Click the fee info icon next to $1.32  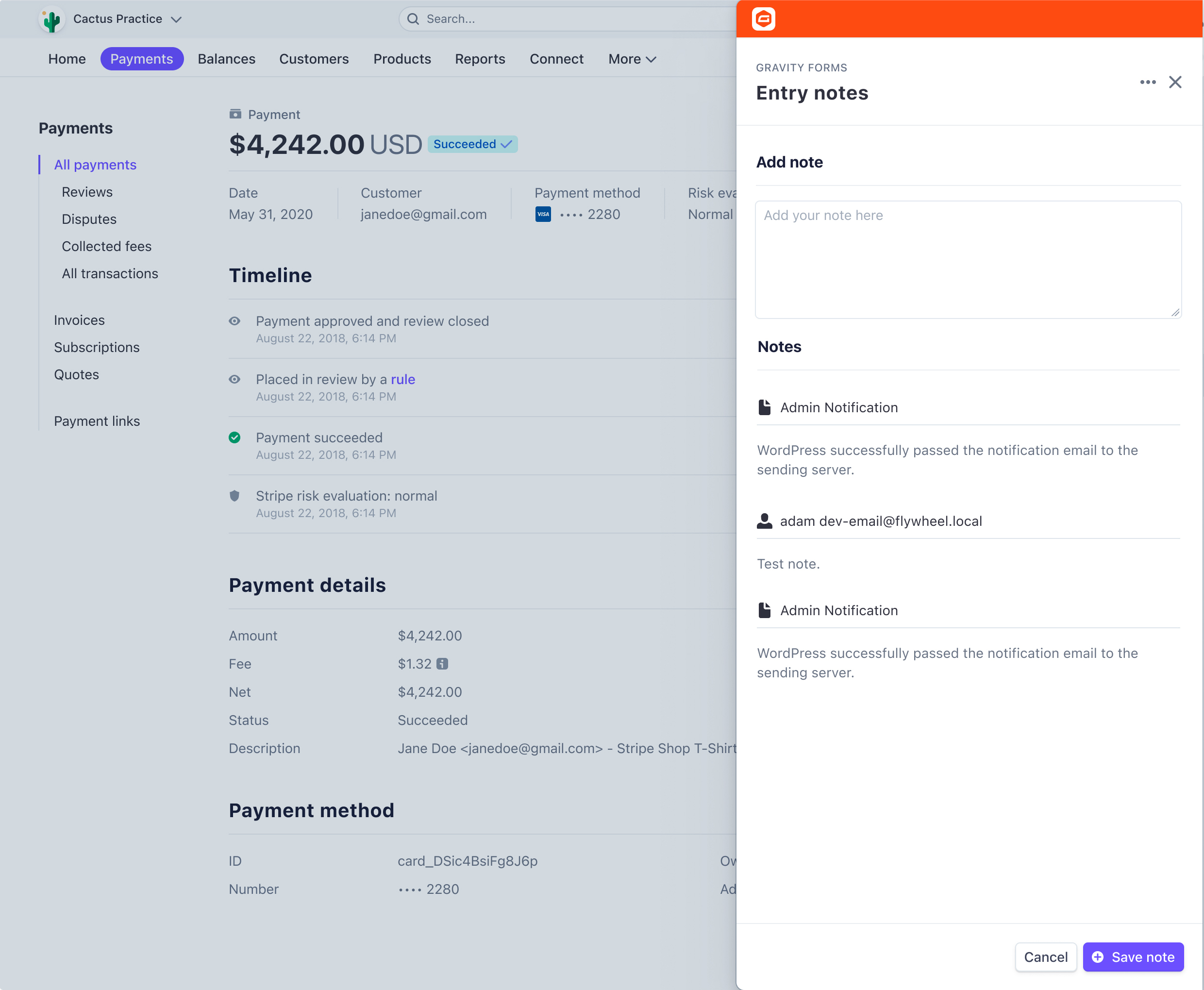[x=444, y=664]
